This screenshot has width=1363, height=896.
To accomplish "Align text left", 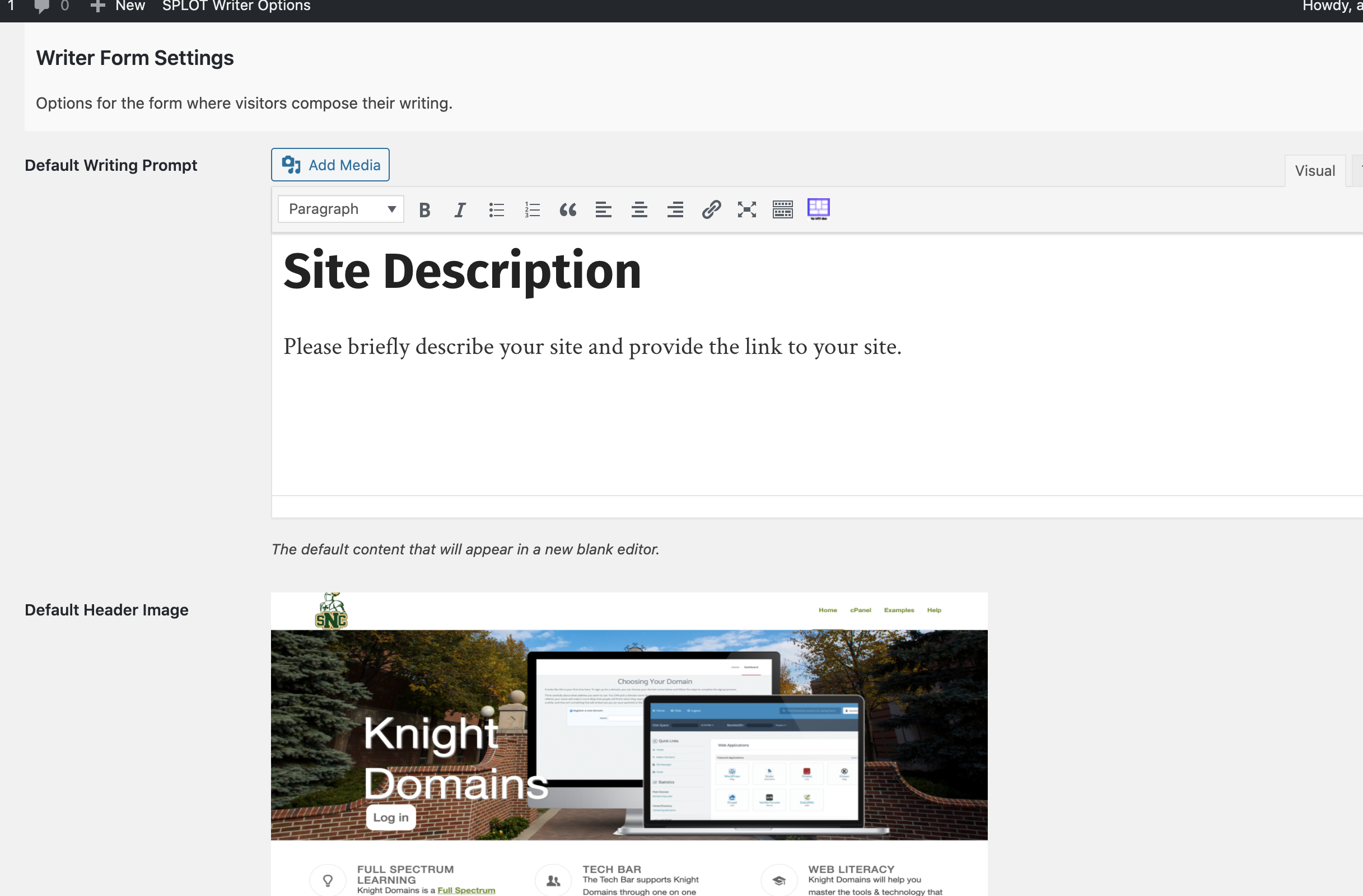I will point(603,209).
